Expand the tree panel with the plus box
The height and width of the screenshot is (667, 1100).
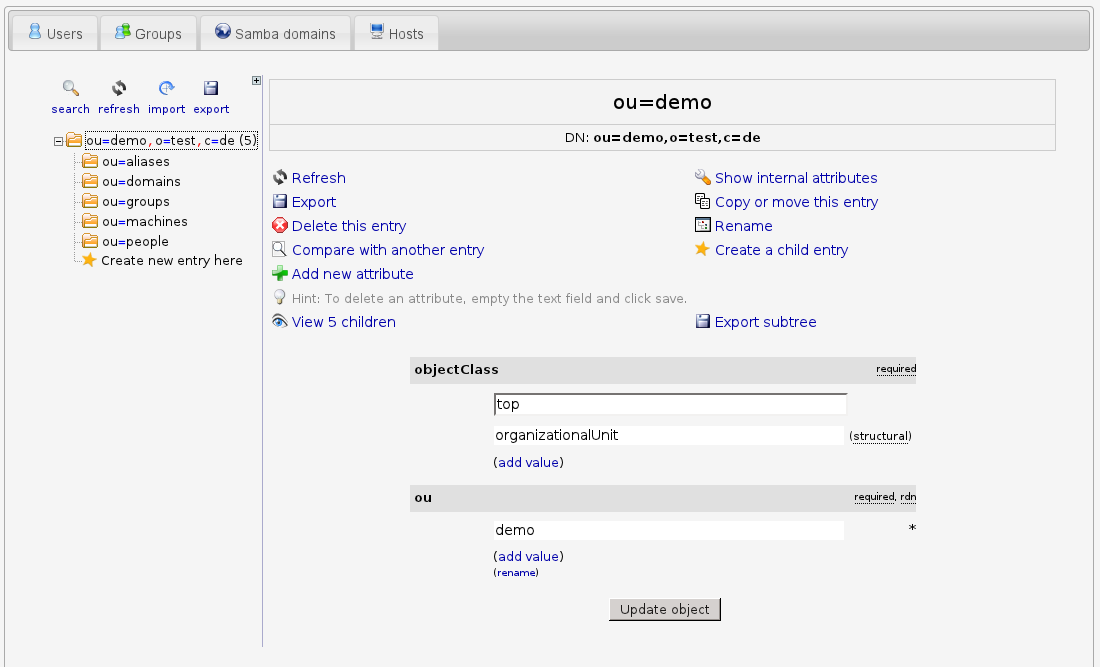click(257, 81)
